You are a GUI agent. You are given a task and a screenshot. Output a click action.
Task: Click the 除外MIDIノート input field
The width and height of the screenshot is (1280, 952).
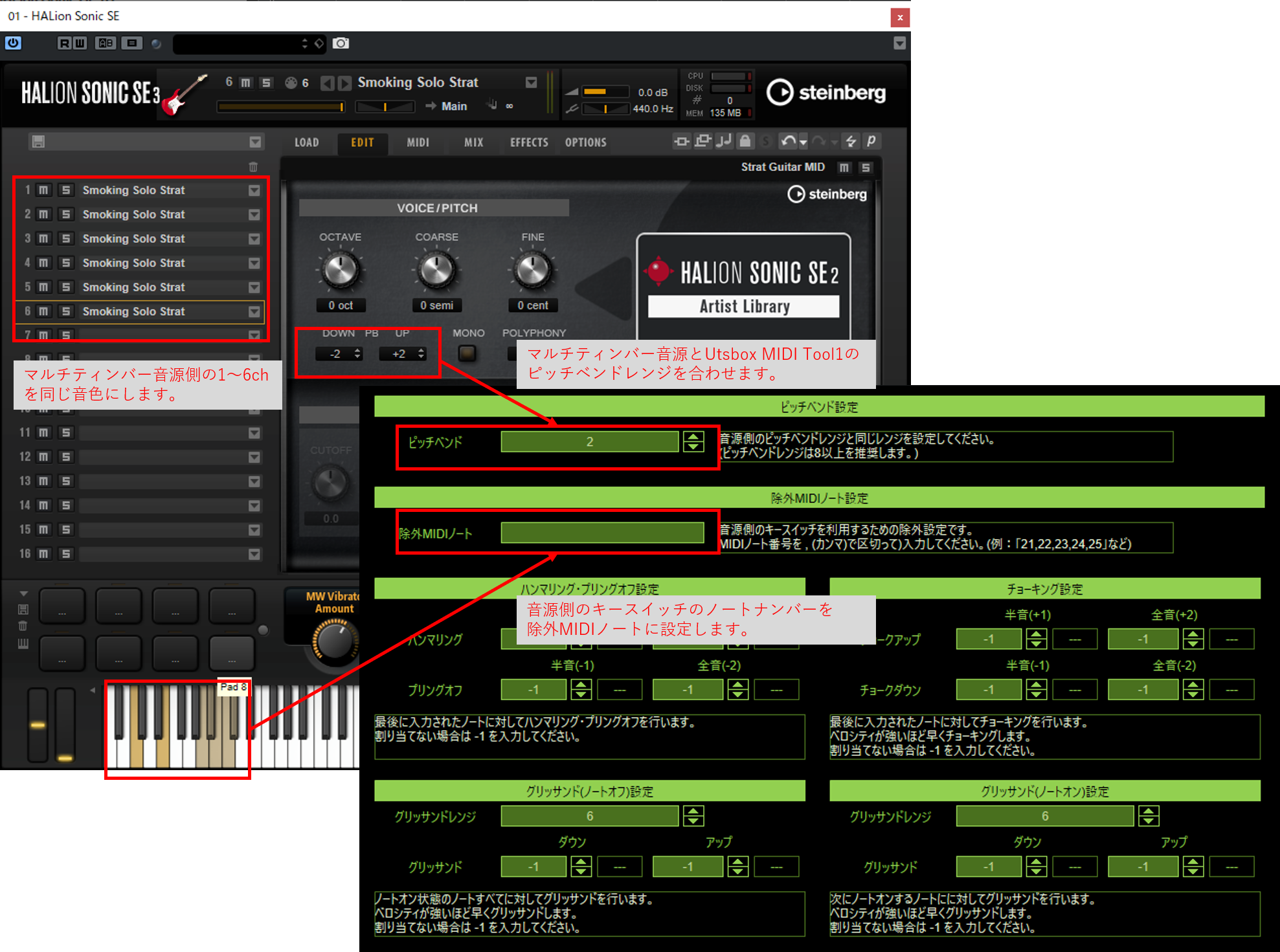click(602, 533)
